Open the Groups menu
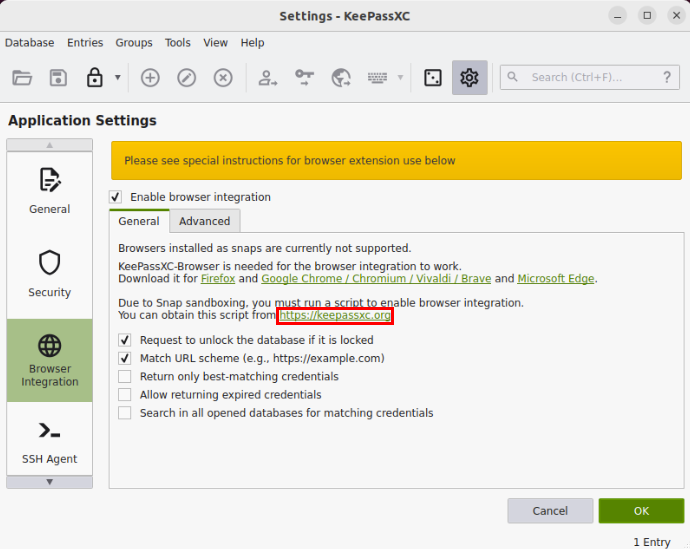This screenshot has height=549, width=690. [x=134, y=43]
